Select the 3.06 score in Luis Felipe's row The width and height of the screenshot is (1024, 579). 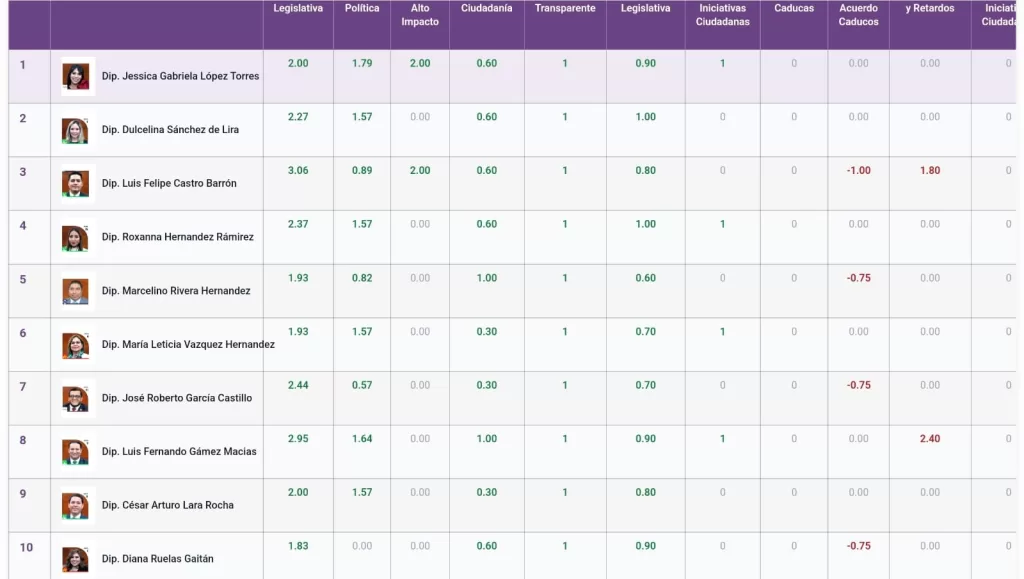[298, 171]
